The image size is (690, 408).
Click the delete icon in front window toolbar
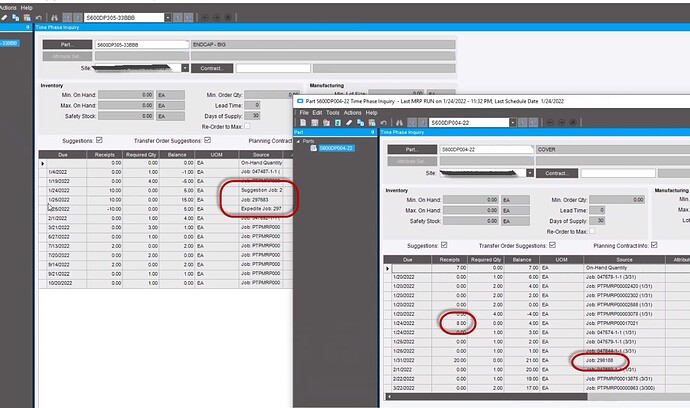pyautogui.click(x=326, y=123)
